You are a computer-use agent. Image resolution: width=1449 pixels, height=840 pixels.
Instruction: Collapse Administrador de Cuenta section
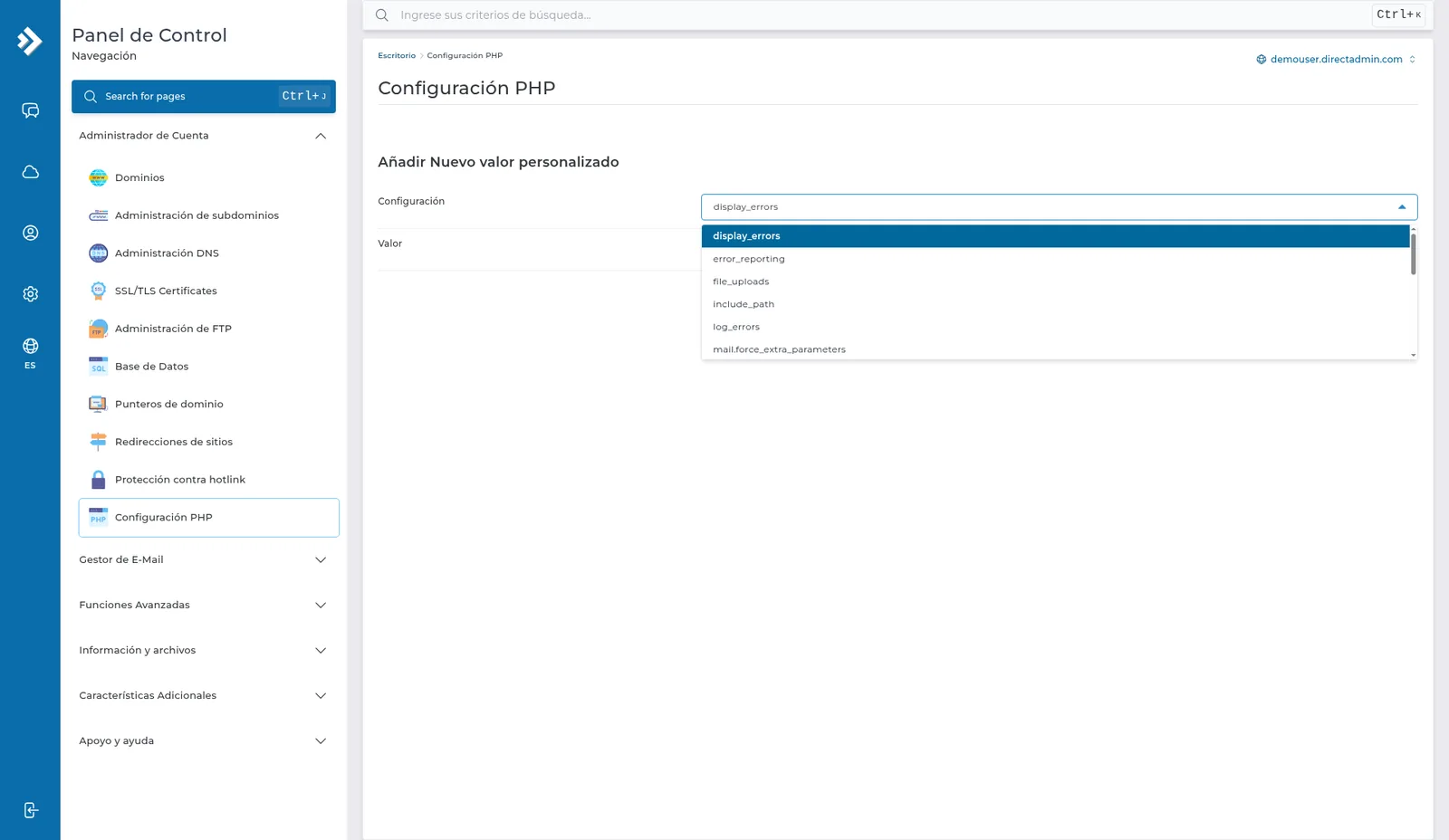coord(204,136)
